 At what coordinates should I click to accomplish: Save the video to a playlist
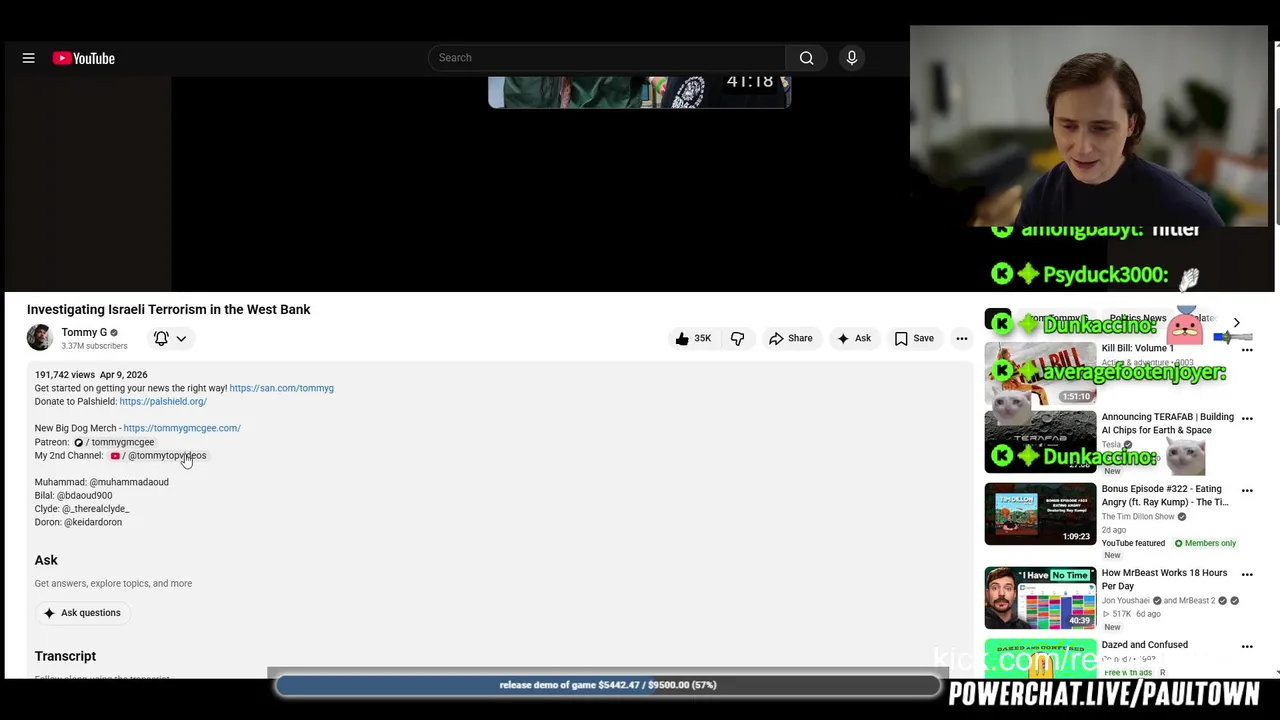click(914, 338)
